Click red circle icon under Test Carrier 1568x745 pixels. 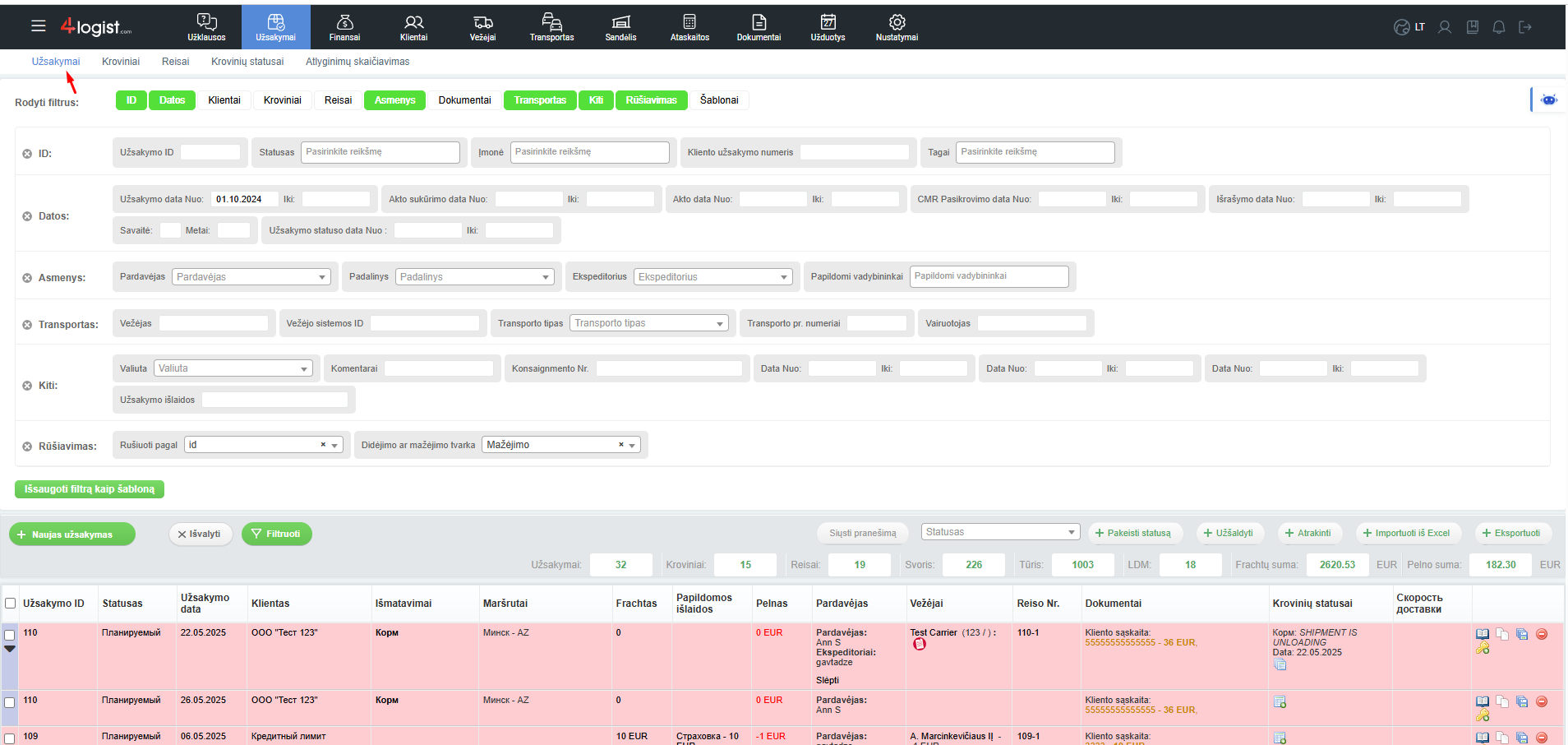point(920,644)
